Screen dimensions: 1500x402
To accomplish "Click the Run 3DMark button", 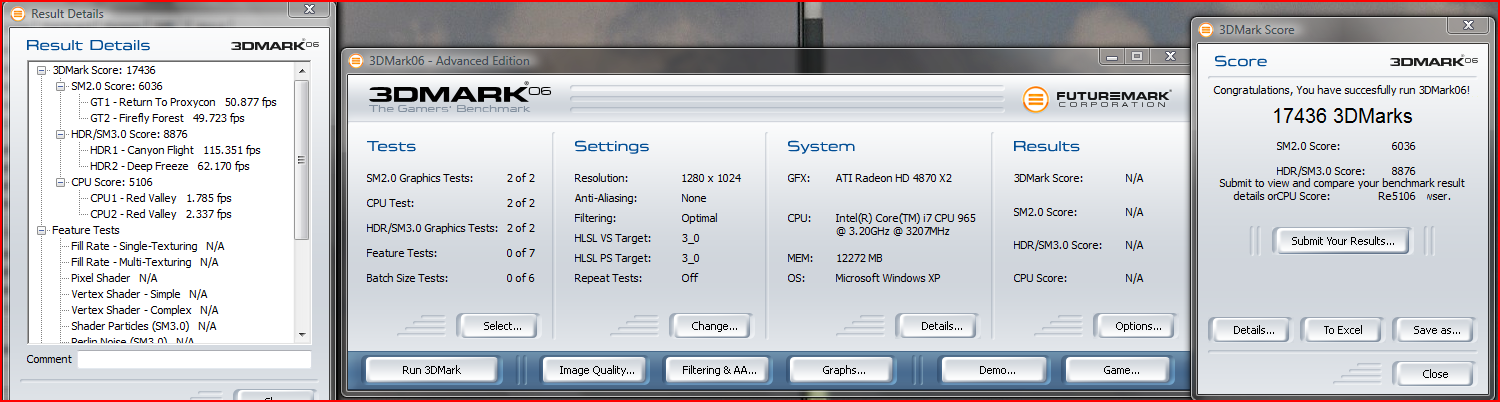I will click(431, 370).
